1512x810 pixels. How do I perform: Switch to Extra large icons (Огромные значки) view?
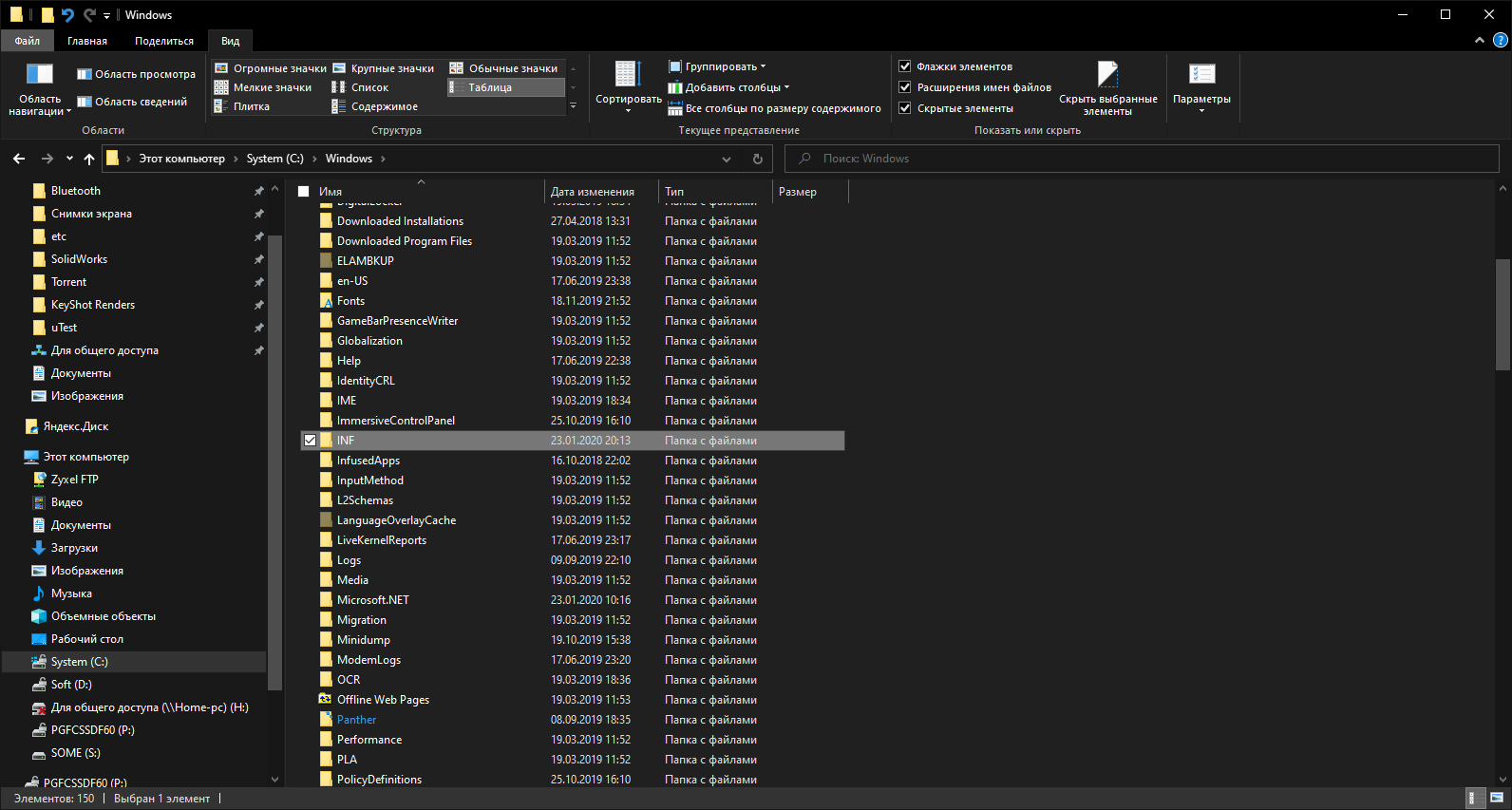271,68
